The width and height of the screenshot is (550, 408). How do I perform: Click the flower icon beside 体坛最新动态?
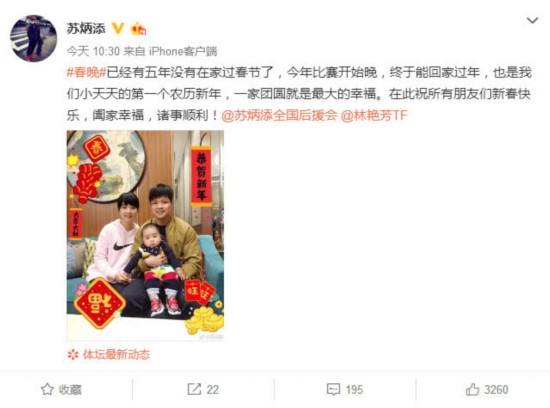73,355
